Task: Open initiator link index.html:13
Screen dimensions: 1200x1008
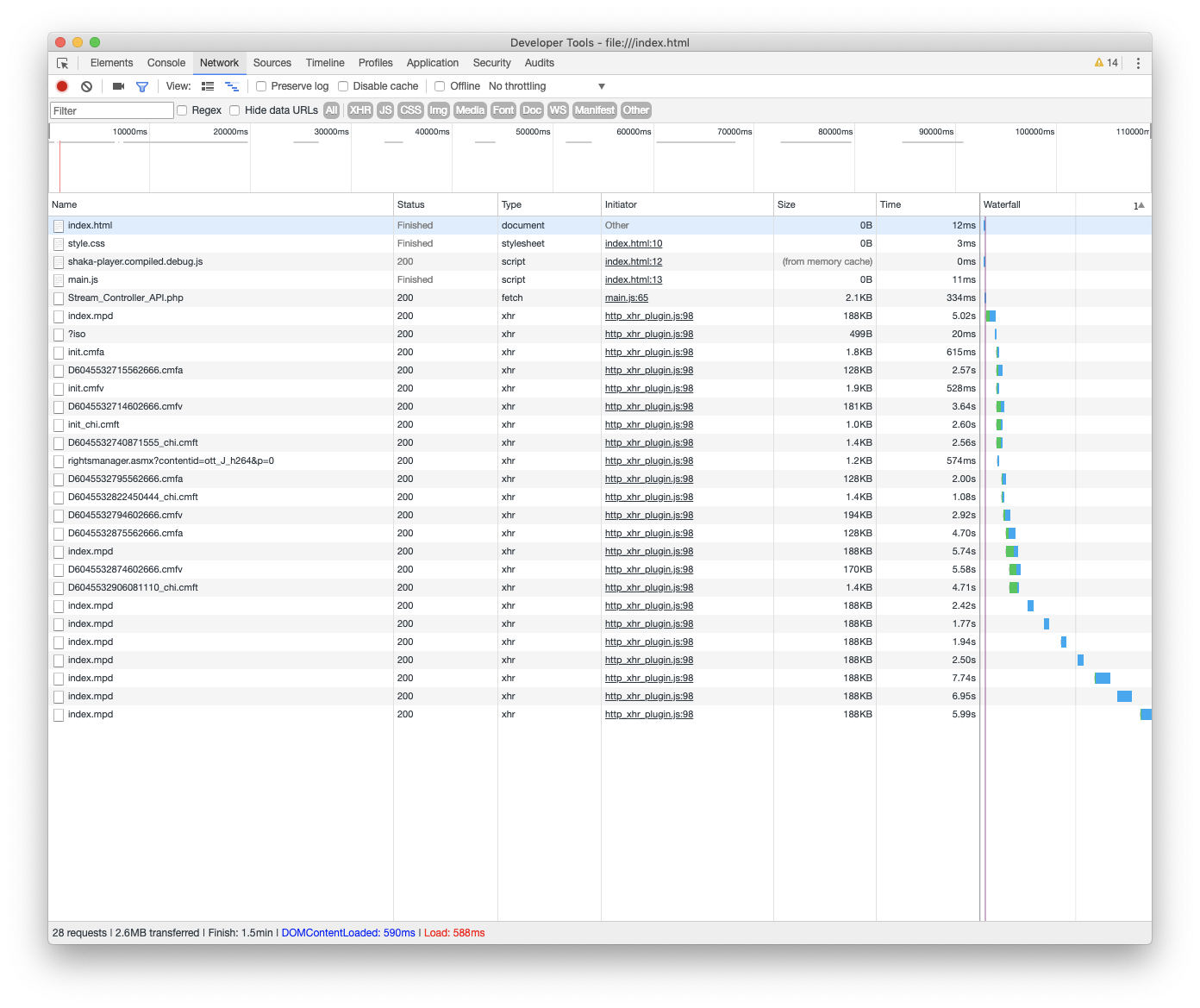Action: coord(634,280)
